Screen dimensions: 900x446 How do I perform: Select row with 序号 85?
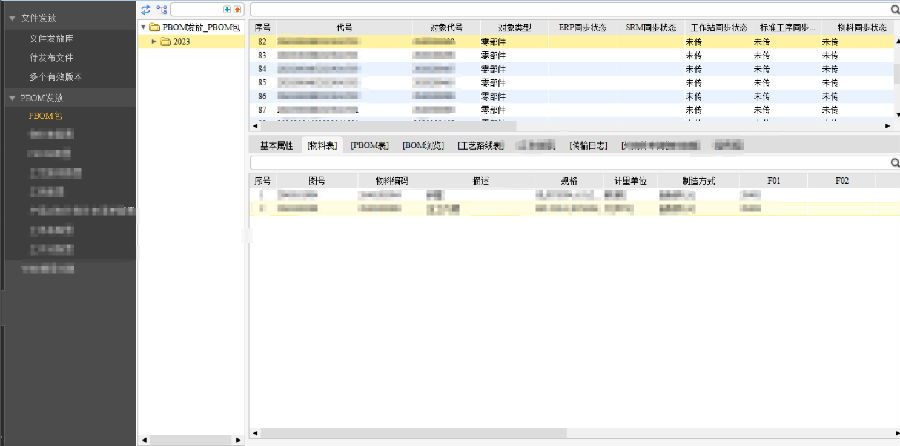pos(572,83)
